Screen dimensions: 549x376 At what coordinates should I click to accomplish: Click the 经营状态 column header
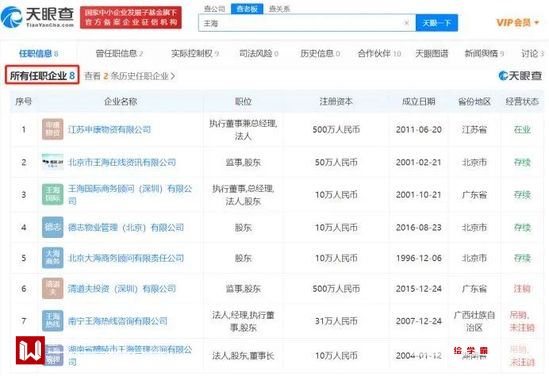coord(522,102)
